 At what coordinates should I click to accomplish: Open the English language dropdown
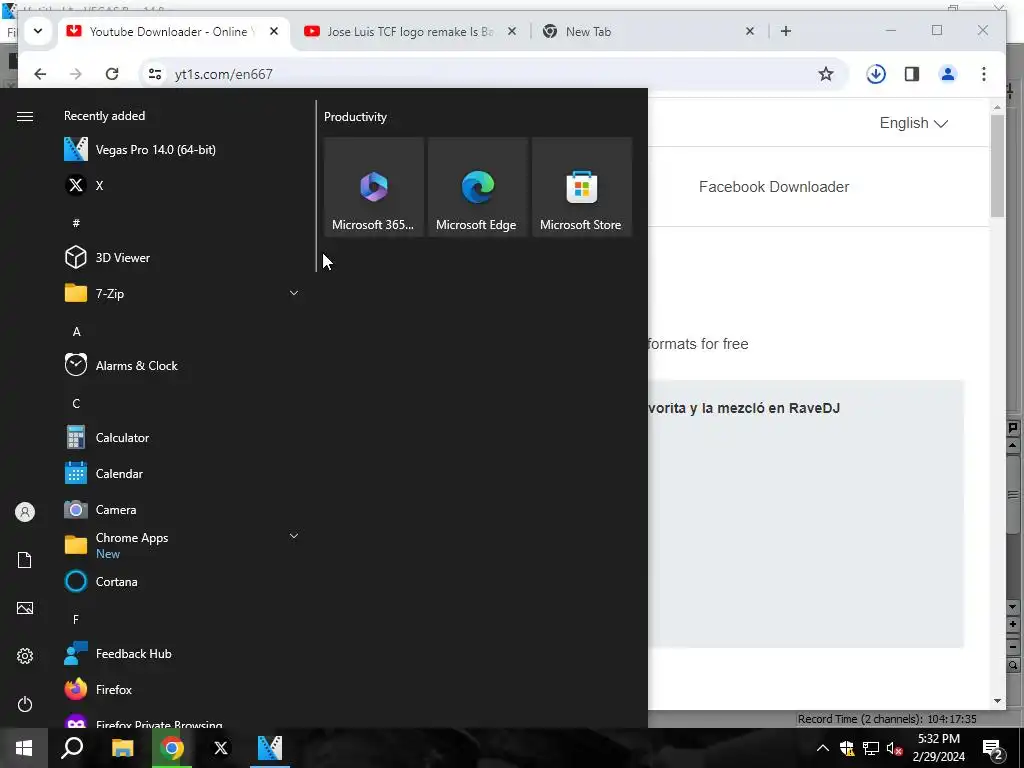click(913, 123)
